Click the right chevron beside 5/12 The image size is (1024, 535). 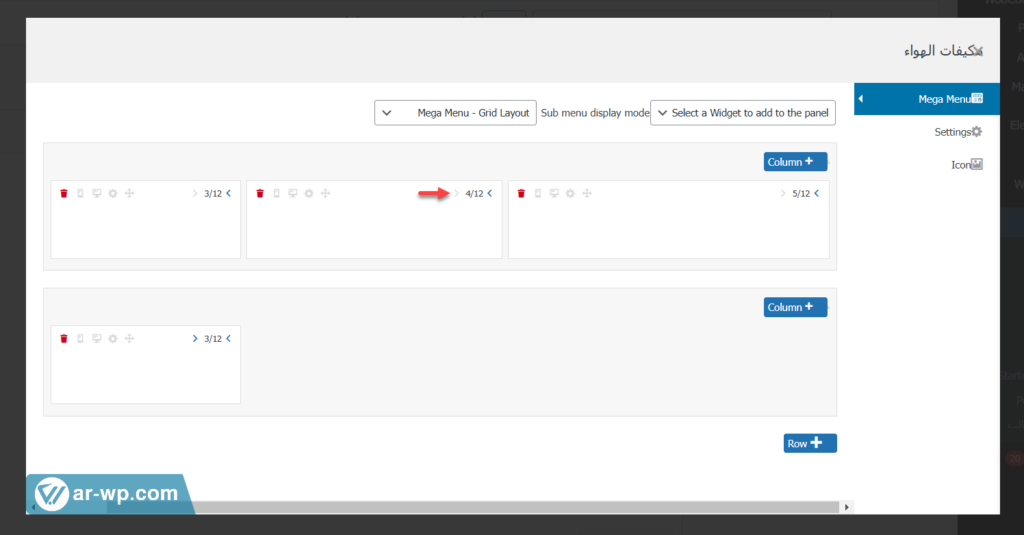pyautogui.click(x=783, y=193)
